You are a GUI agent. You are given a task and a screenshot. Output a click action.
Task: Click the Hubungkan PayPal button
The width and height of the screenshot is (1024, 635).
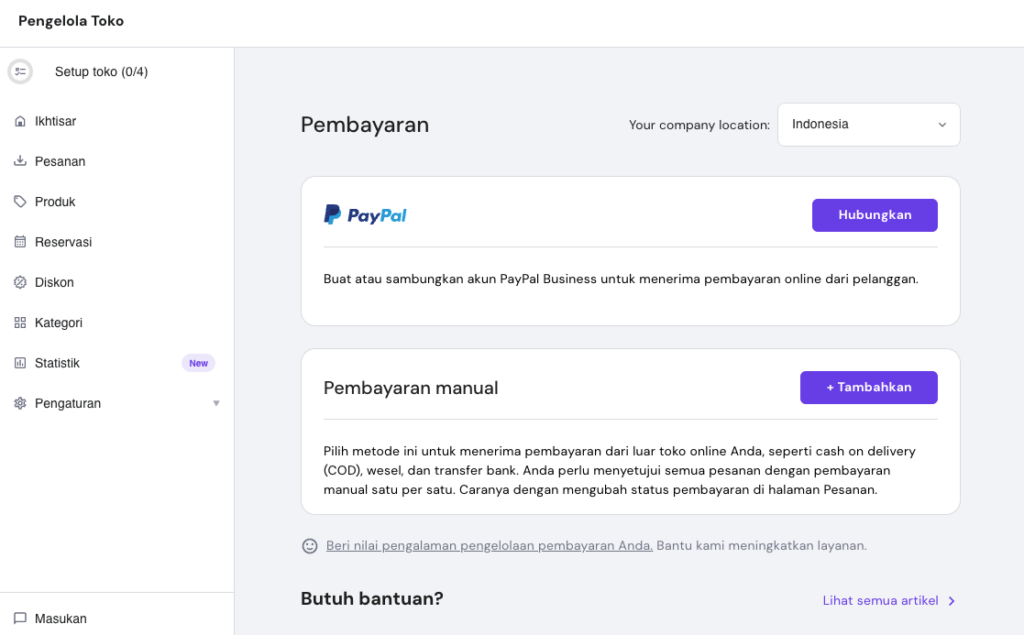(x=874, y=214)
